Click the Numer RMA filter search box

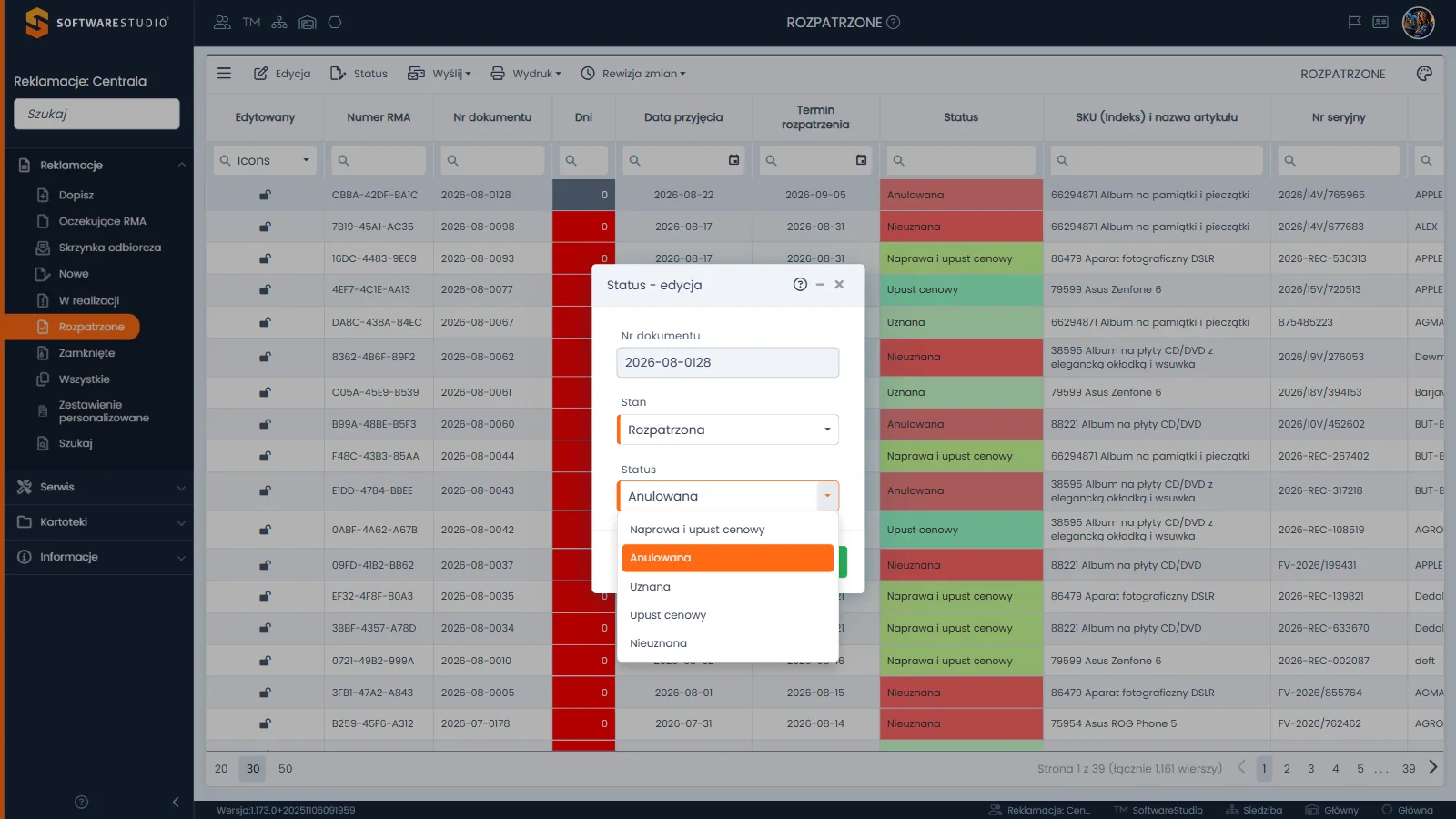(x=379, y=160)
